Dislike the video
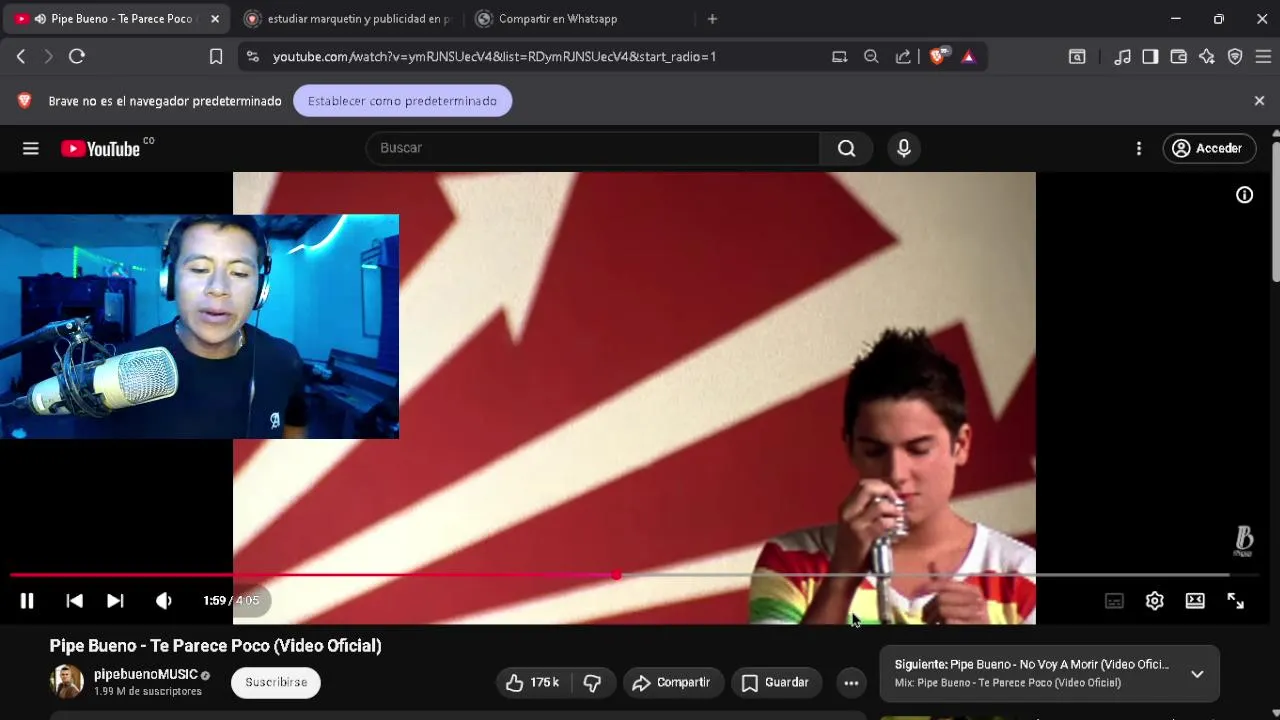Viewport: 1280px width, 720px height. pyautogui.click(x=592, y=682)
